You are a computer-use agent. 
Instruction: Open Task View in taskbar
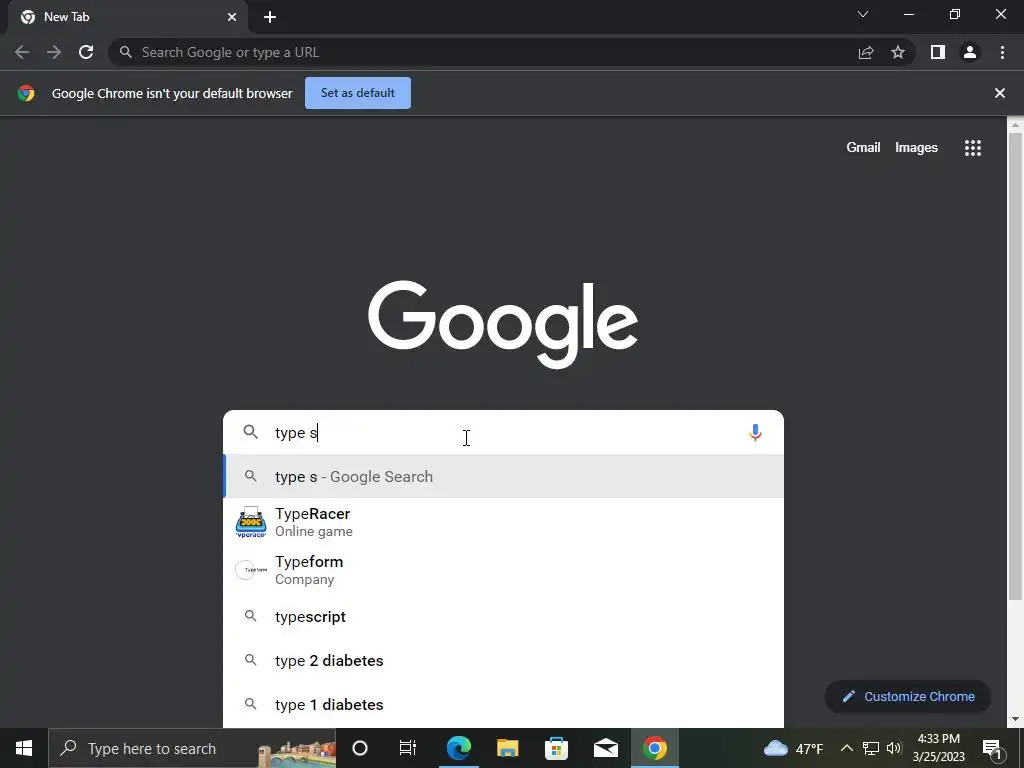coord(408,748)
